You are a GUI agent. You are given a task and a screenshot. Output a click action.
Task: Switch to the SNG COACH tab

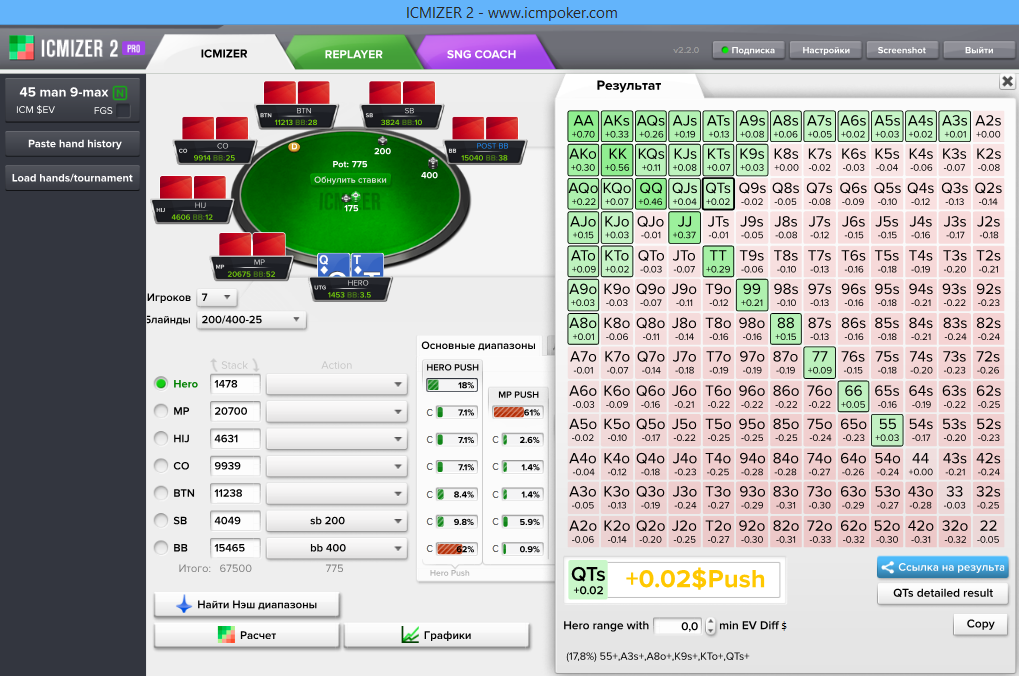pos(482,54)
